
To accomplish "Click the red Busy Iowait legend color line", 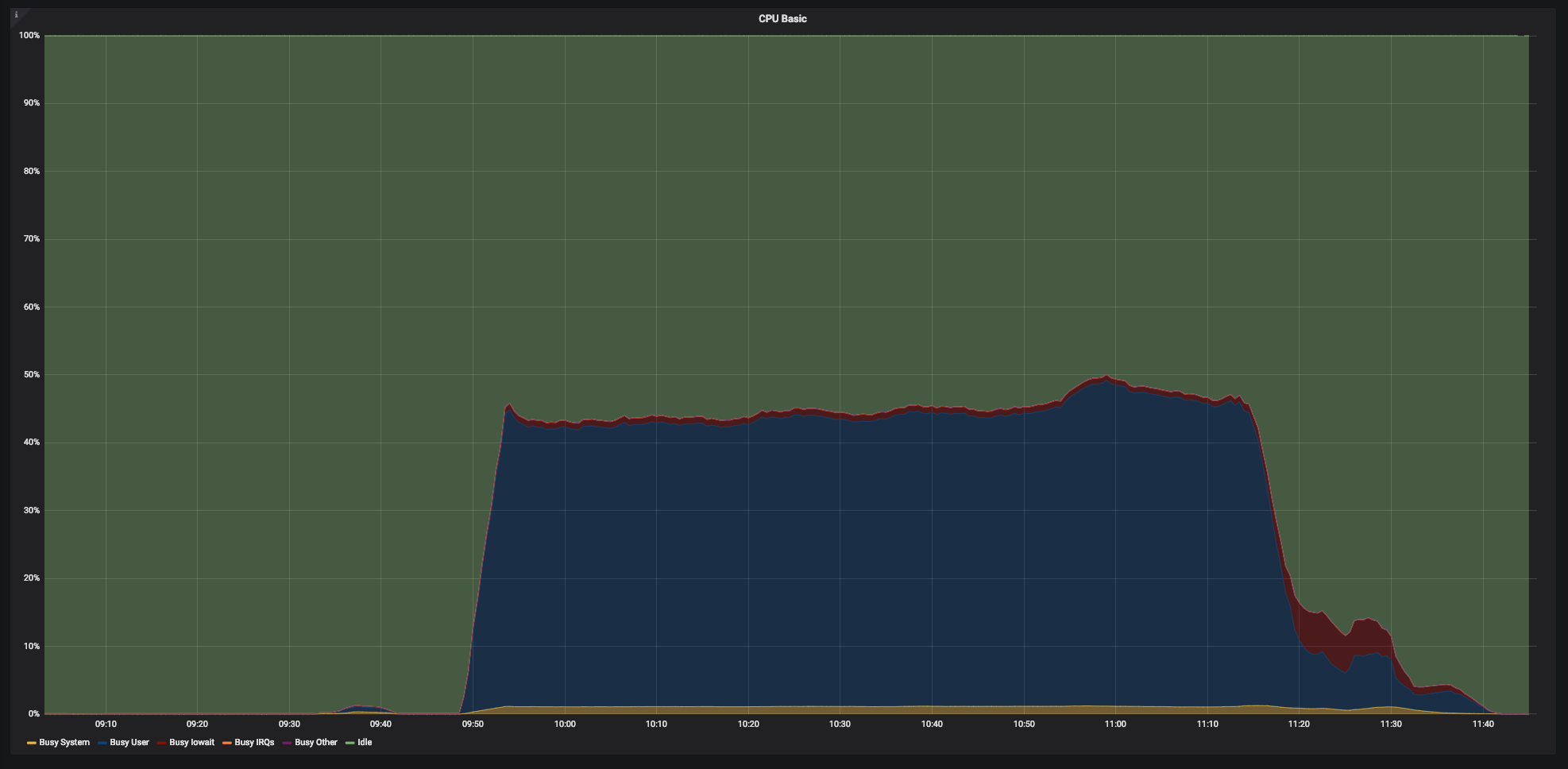I will pyautogui.click(x=161, y=743).
